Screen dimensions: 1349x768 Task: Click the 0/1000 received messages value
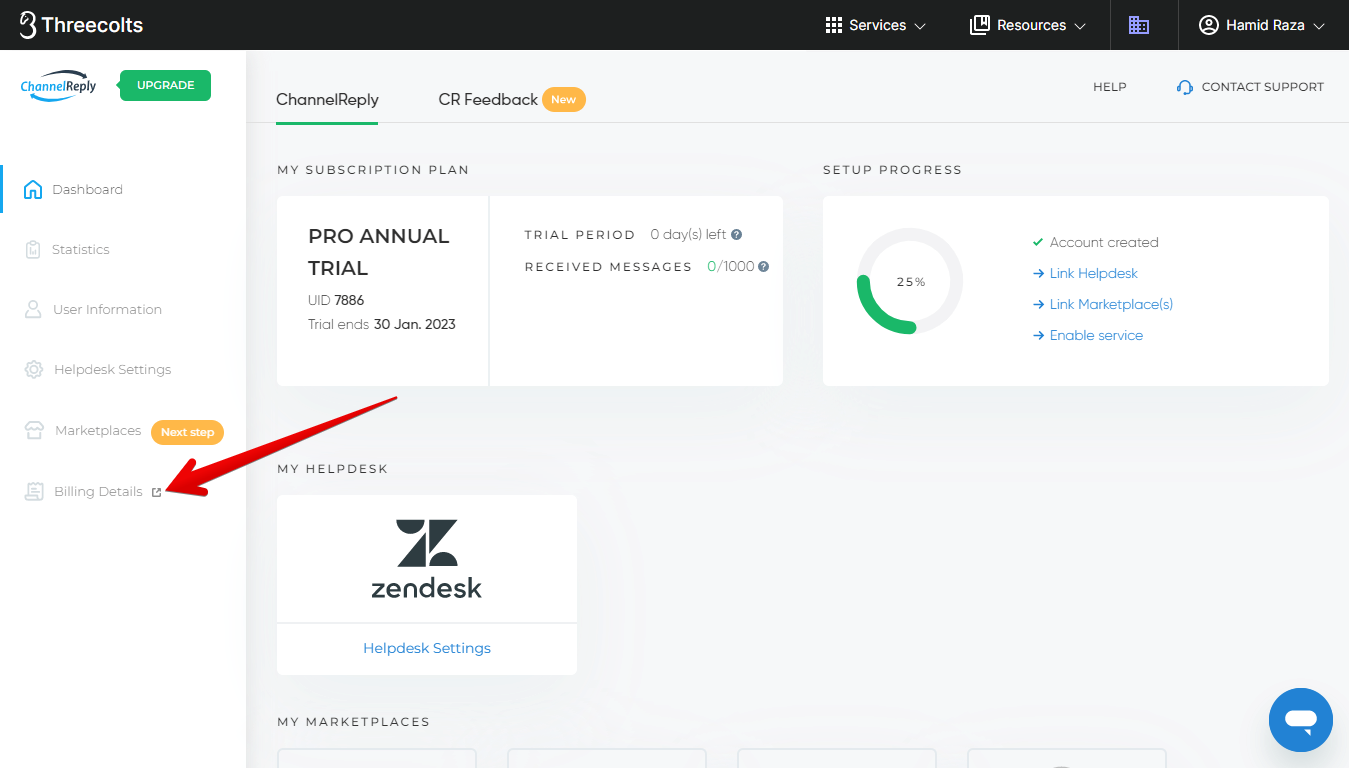[x=730, y=267]
